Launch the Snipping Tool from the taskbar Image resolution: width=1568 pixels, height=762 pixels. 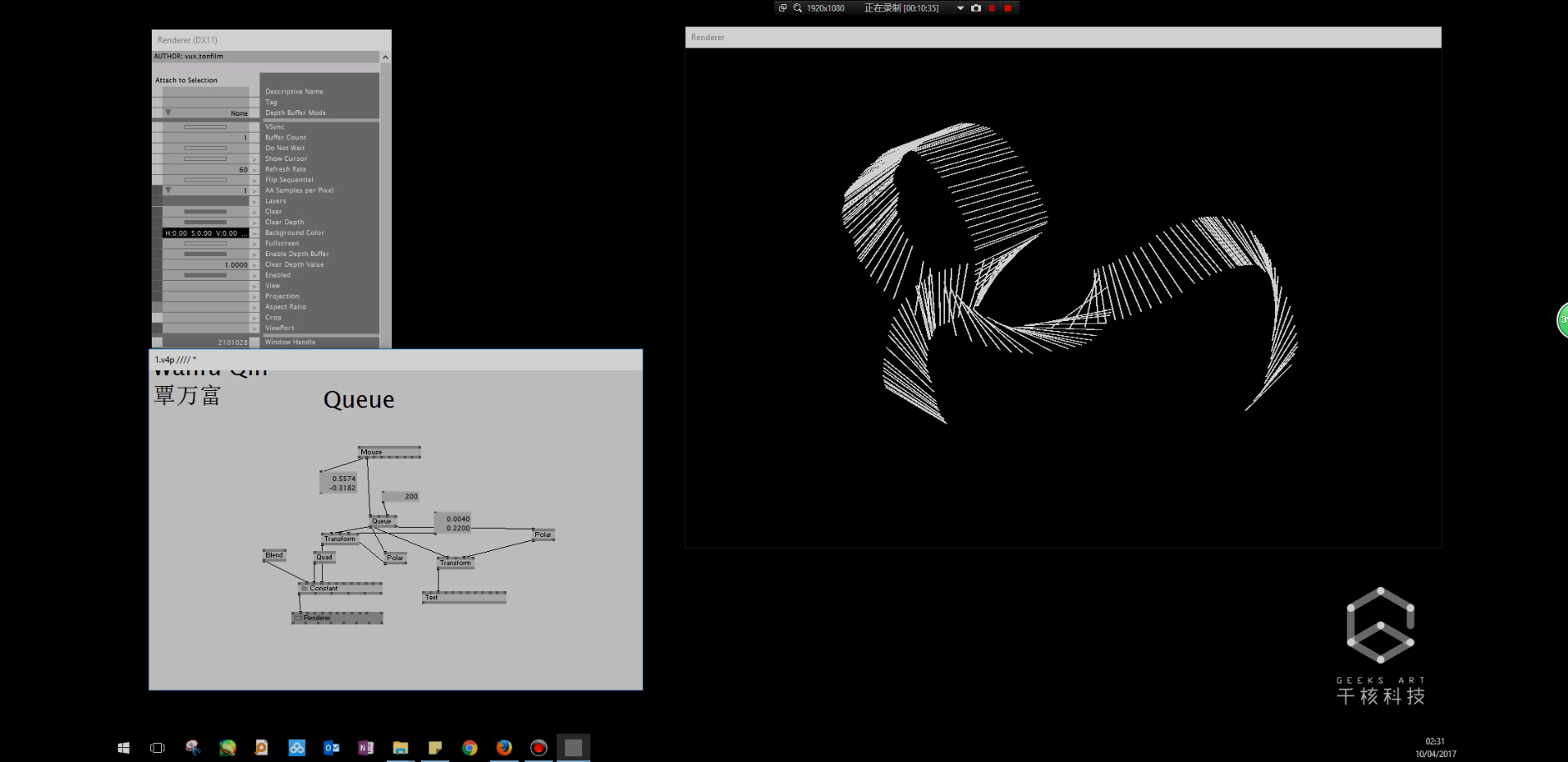pyautogui.click(x=192, y=747)
